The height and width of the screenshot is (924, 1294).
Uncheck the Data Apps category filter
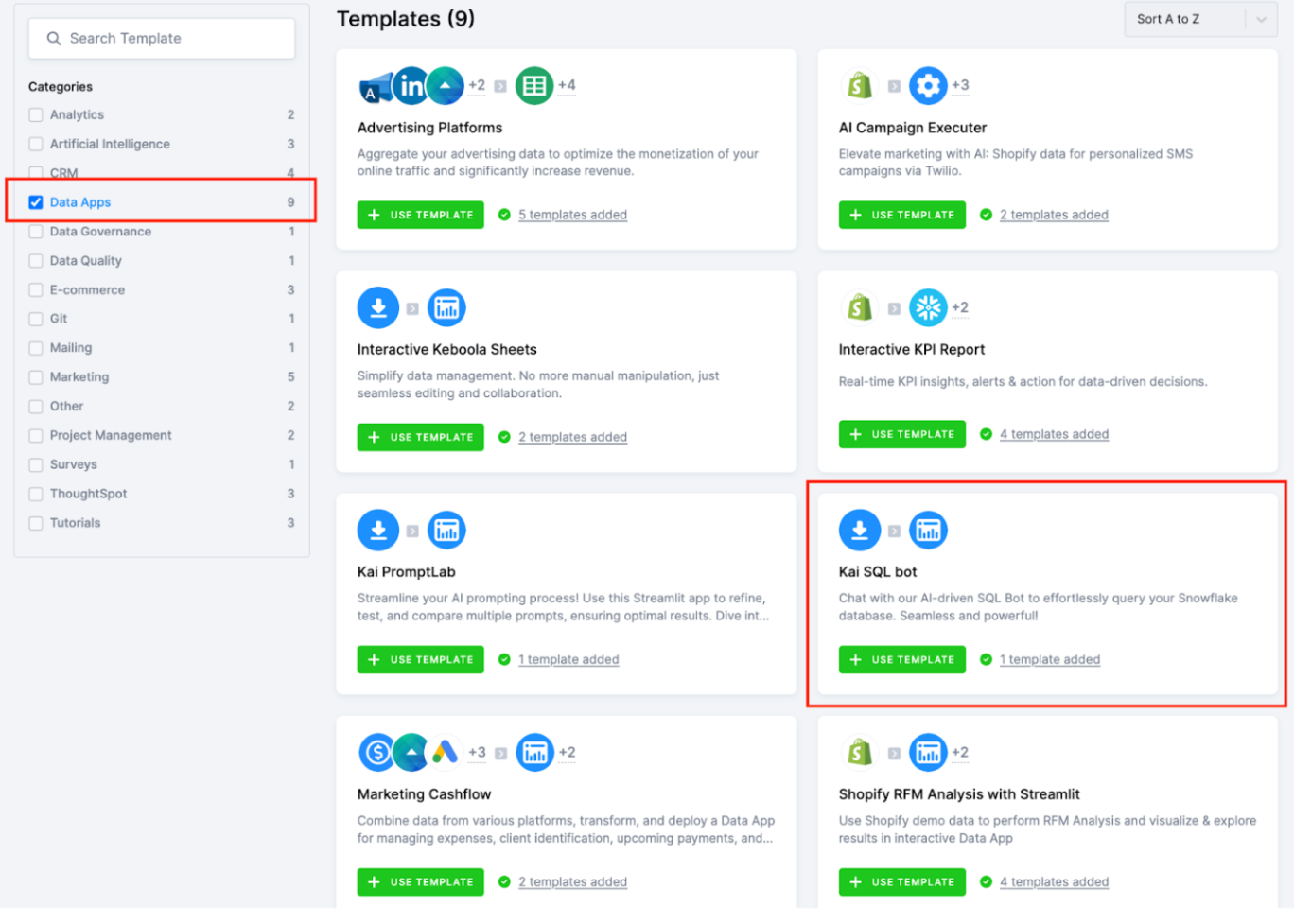pyautogui.click(x=36, y=202)
